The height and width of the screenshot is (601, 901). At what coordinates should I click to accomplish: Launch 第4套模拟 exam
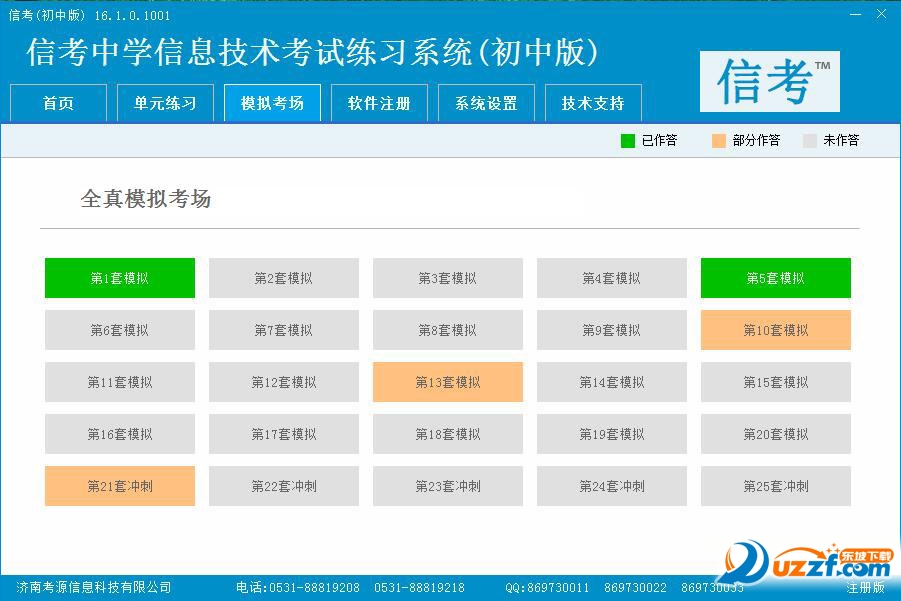(611, 278)
